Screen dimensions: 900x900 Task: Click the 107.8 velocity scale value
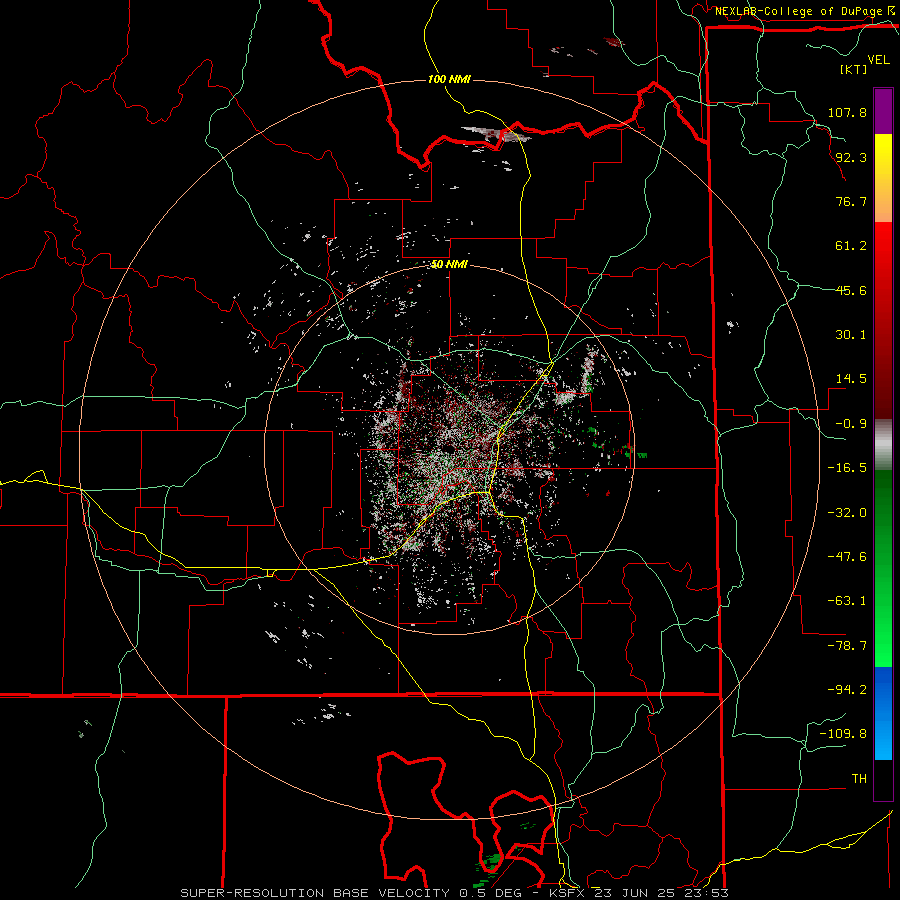[x=847, y=112]
